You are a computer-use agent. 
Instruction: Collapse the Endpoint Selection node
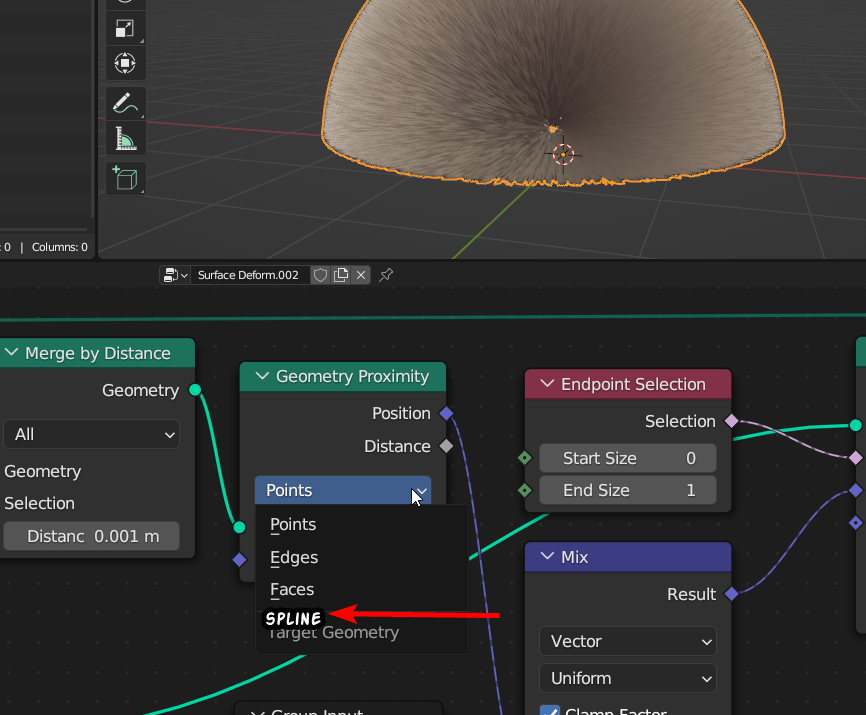pyautogui.click(x=547, y=384)
